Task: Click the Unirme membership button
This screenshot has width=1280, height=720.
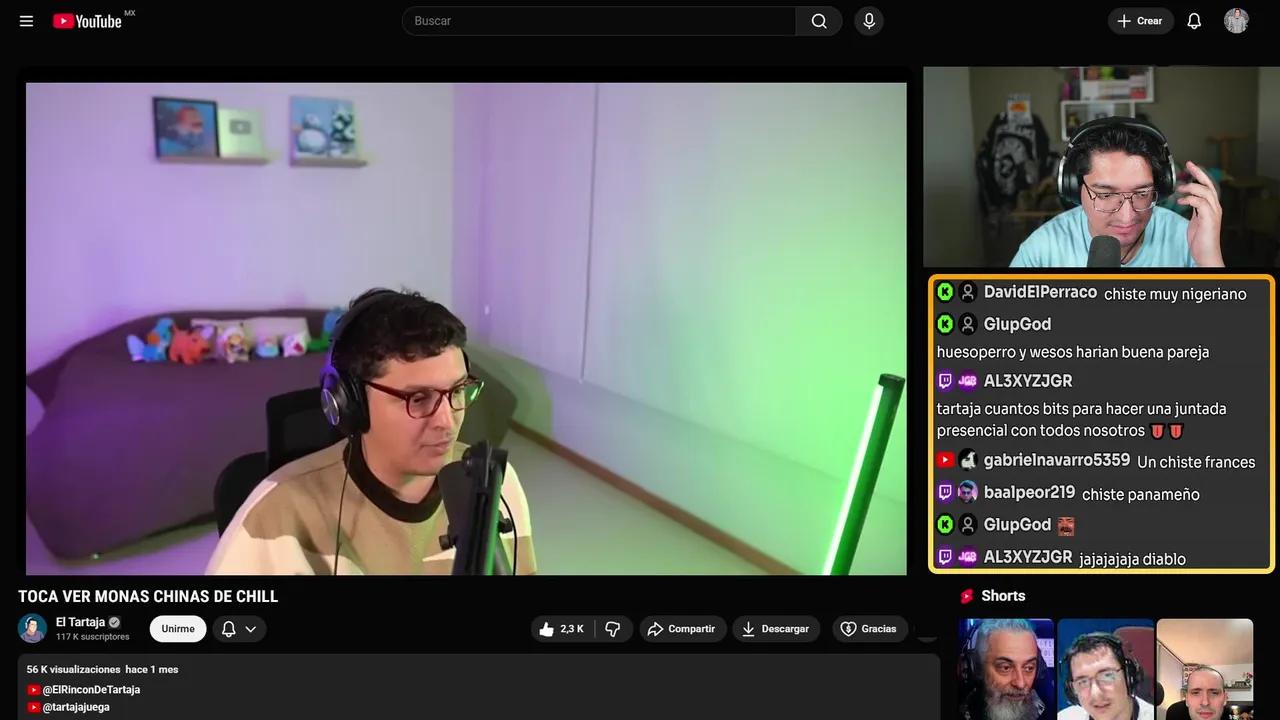Action: click(178, 629)
